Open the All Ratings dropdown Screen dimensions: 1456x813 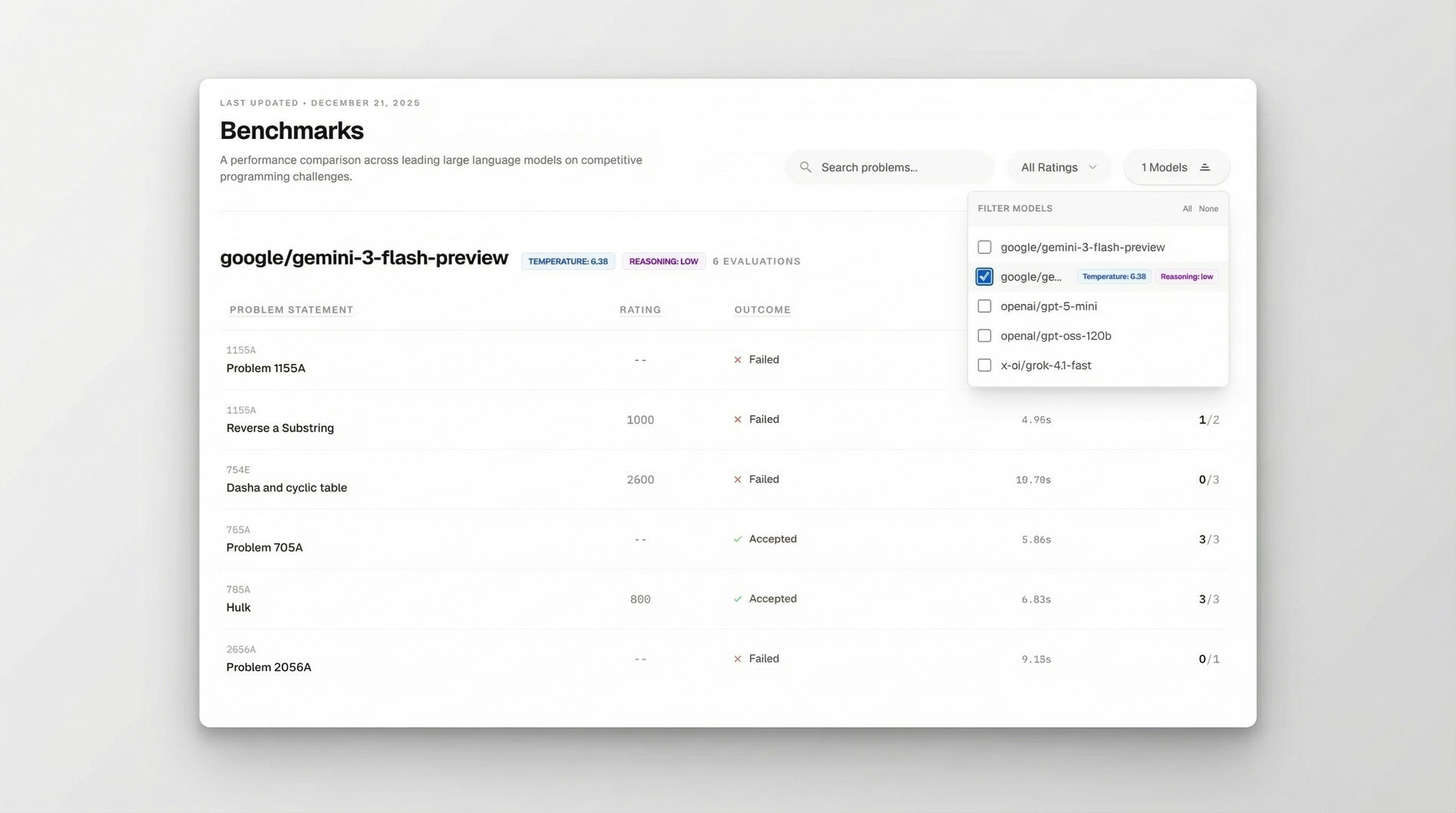click(1058, 167)
